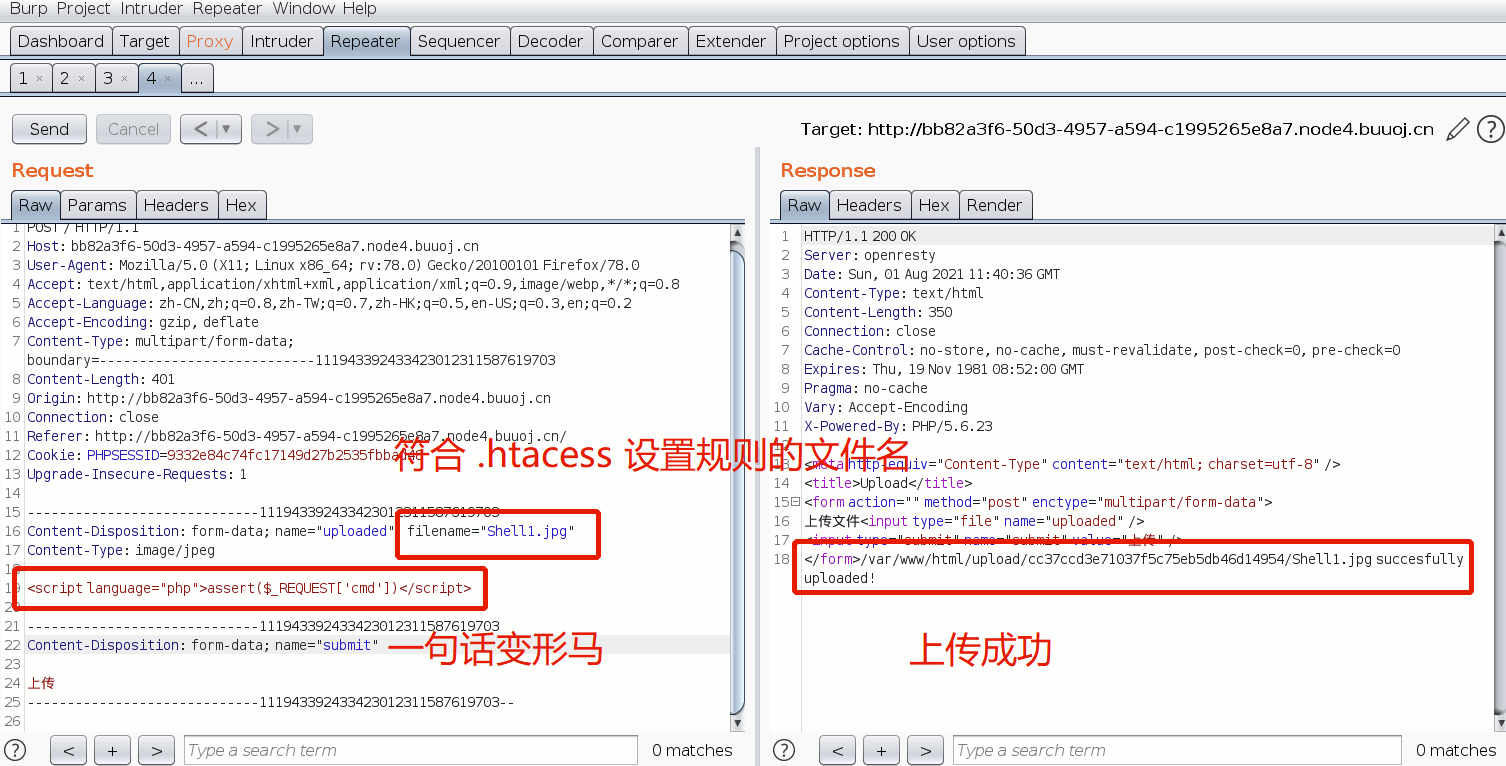Screen dimensions: 1506x766
Task: Send the request
Action: pos(49,129)
